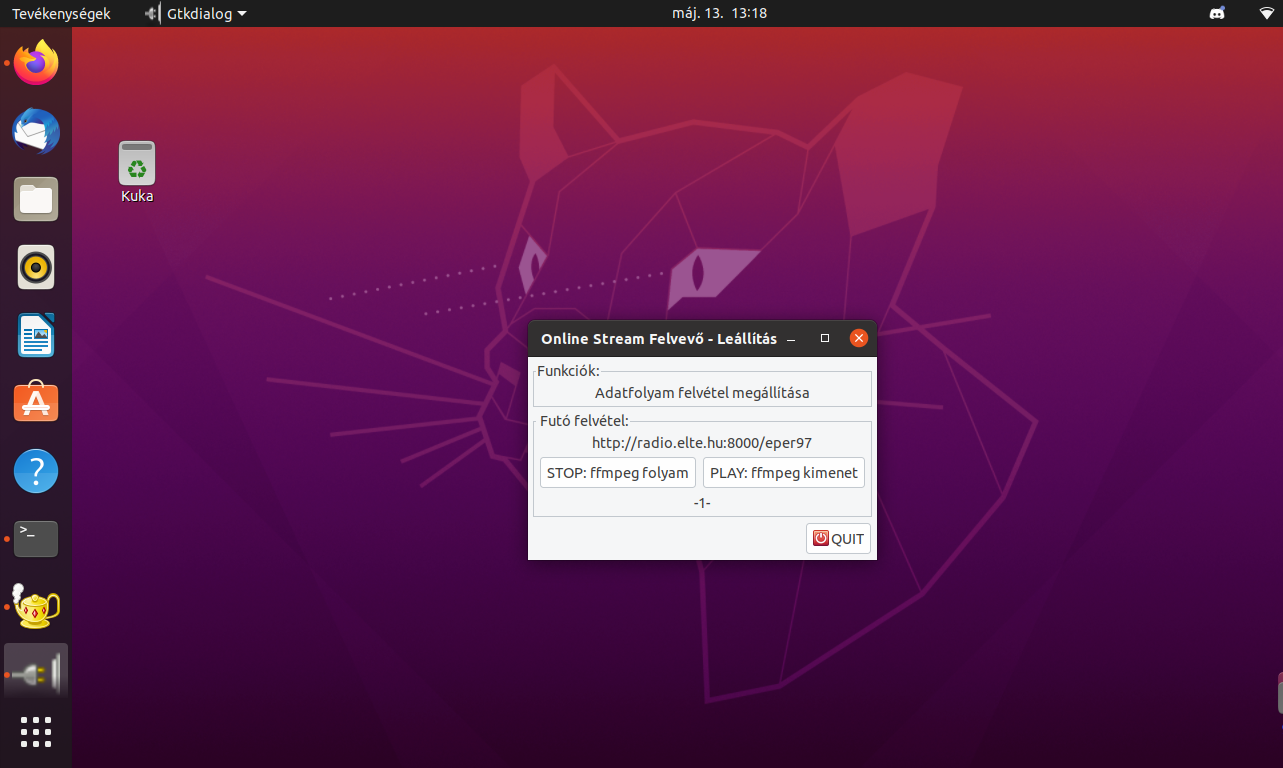The height and width of the screenshot is (768, 1283).
Task: Click the stream URL radio.elte.hu:8000/eper97
Action: pos(702,442)
